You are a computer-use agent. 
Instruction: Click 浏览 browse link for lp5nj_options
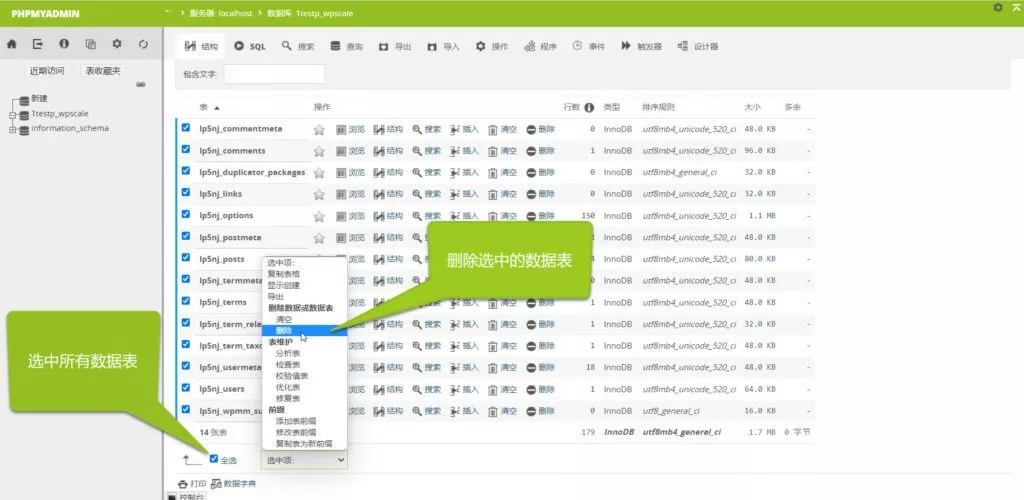(x=351, y=216)
